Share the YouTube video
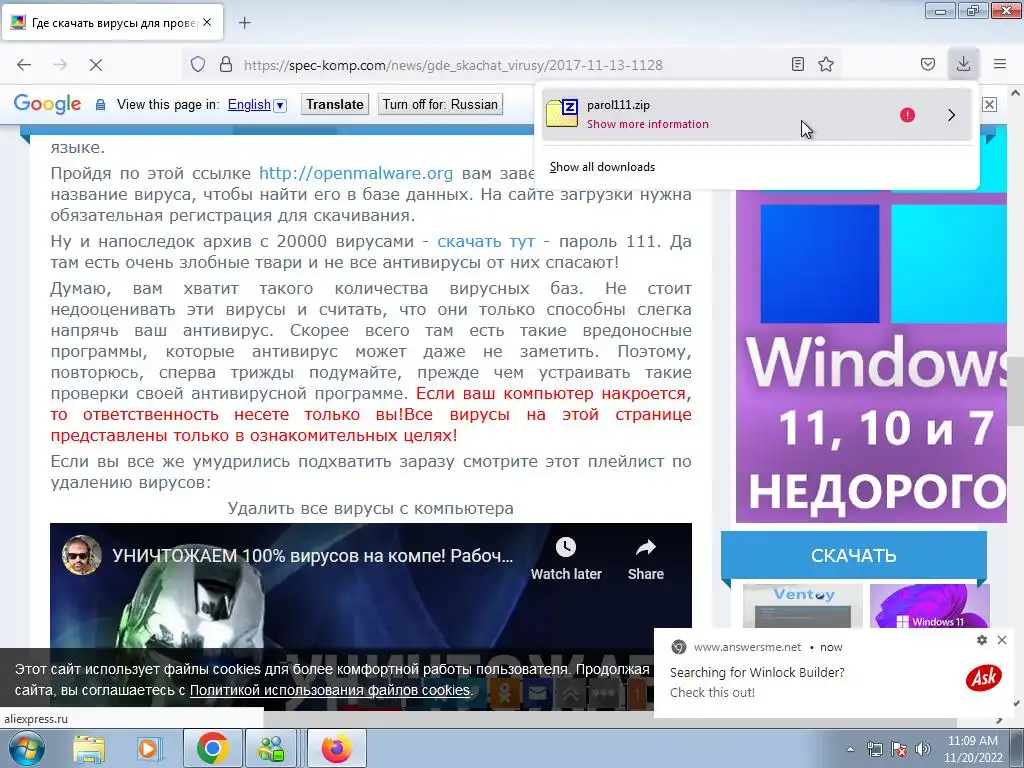 tap(645, 559)
